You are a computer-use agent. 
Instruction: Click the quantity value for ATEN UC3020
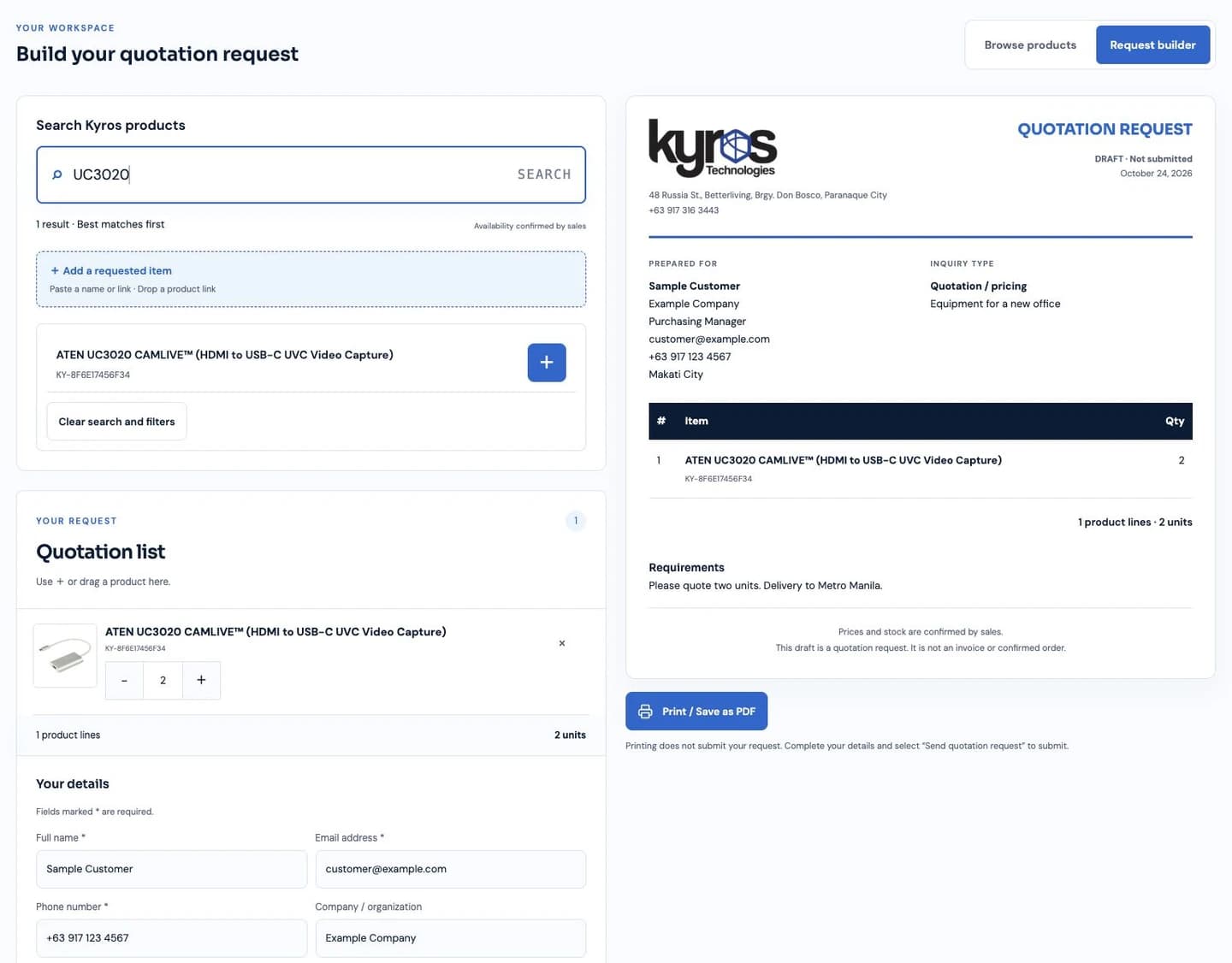click(163, 681)
